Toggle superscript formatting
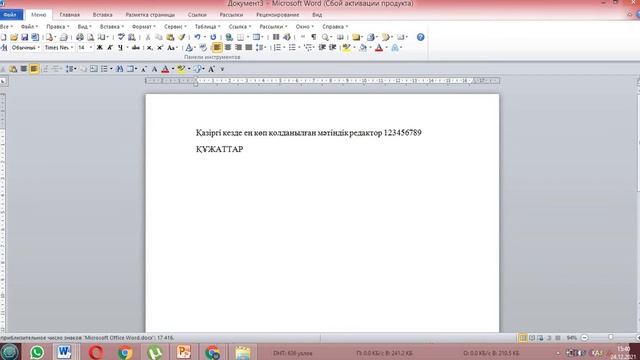The width and height of the screenshot is (640, 360). click(160, 48)
